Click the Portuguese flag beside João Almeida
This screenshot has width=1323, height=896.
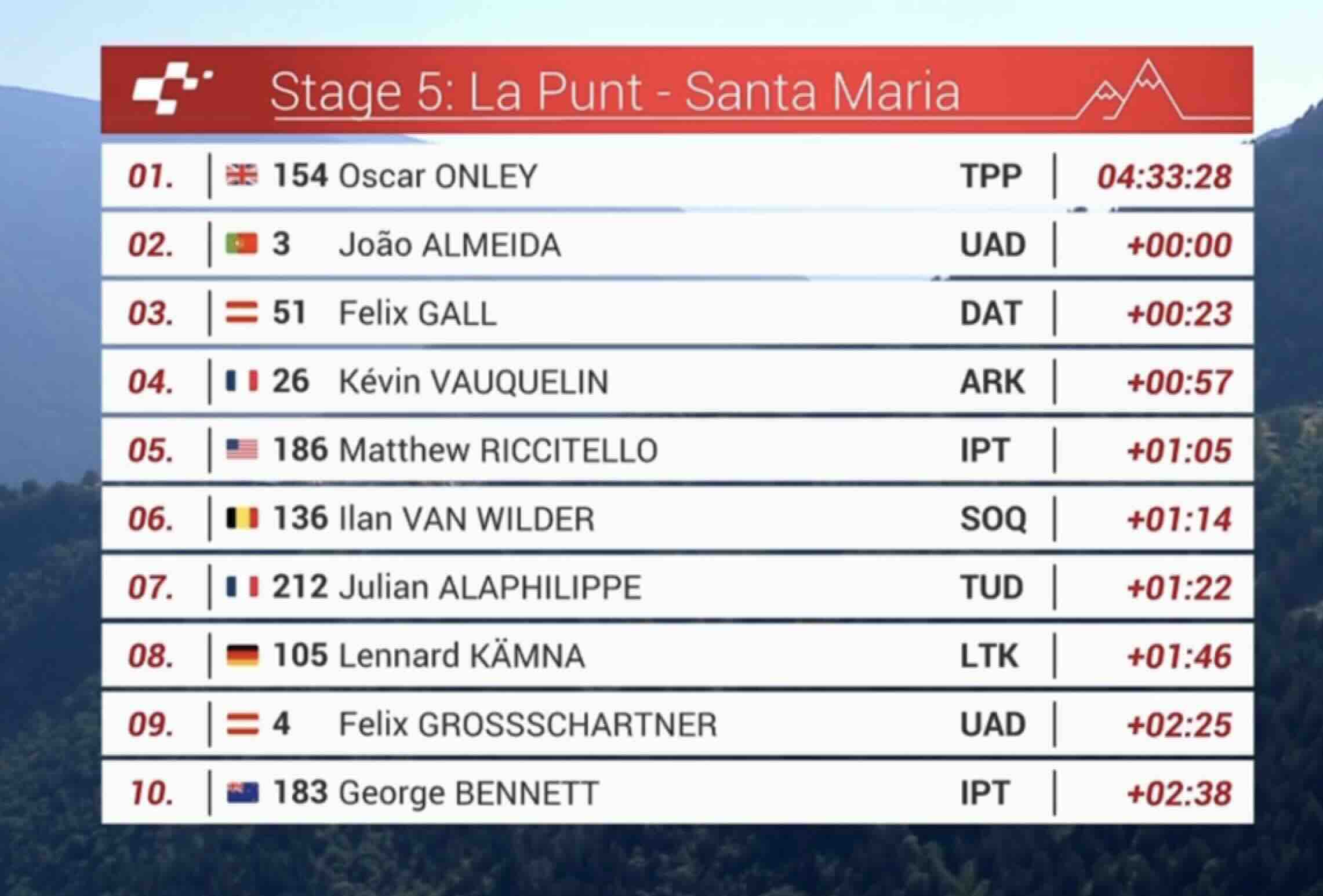coord(241,244)
